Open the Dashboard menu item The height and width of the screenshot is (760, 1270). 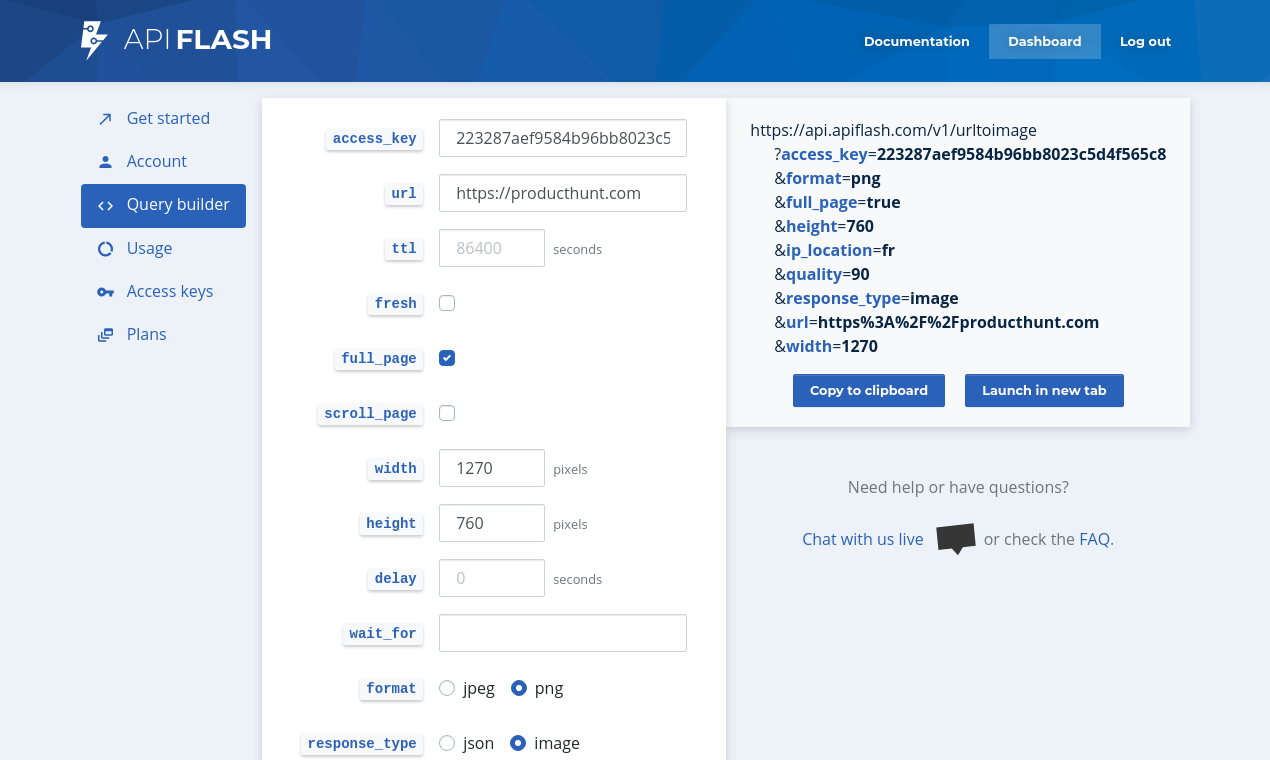(1044, 41)
